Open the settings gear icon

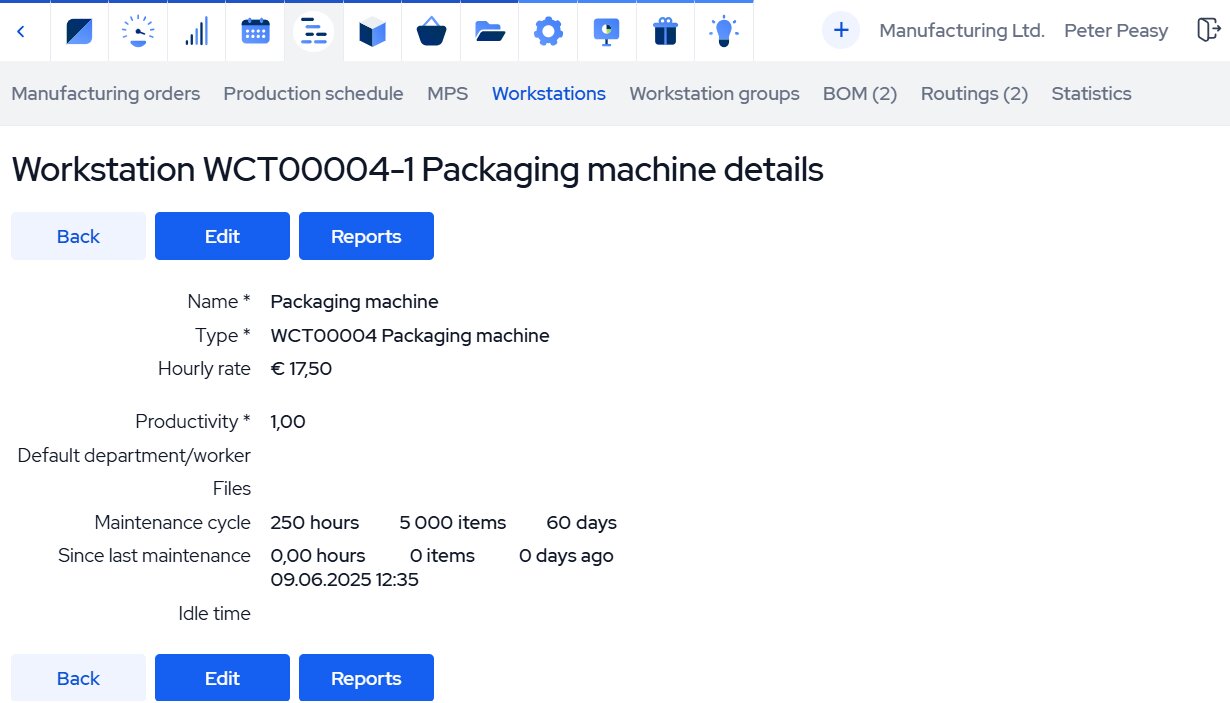(548, 32)
